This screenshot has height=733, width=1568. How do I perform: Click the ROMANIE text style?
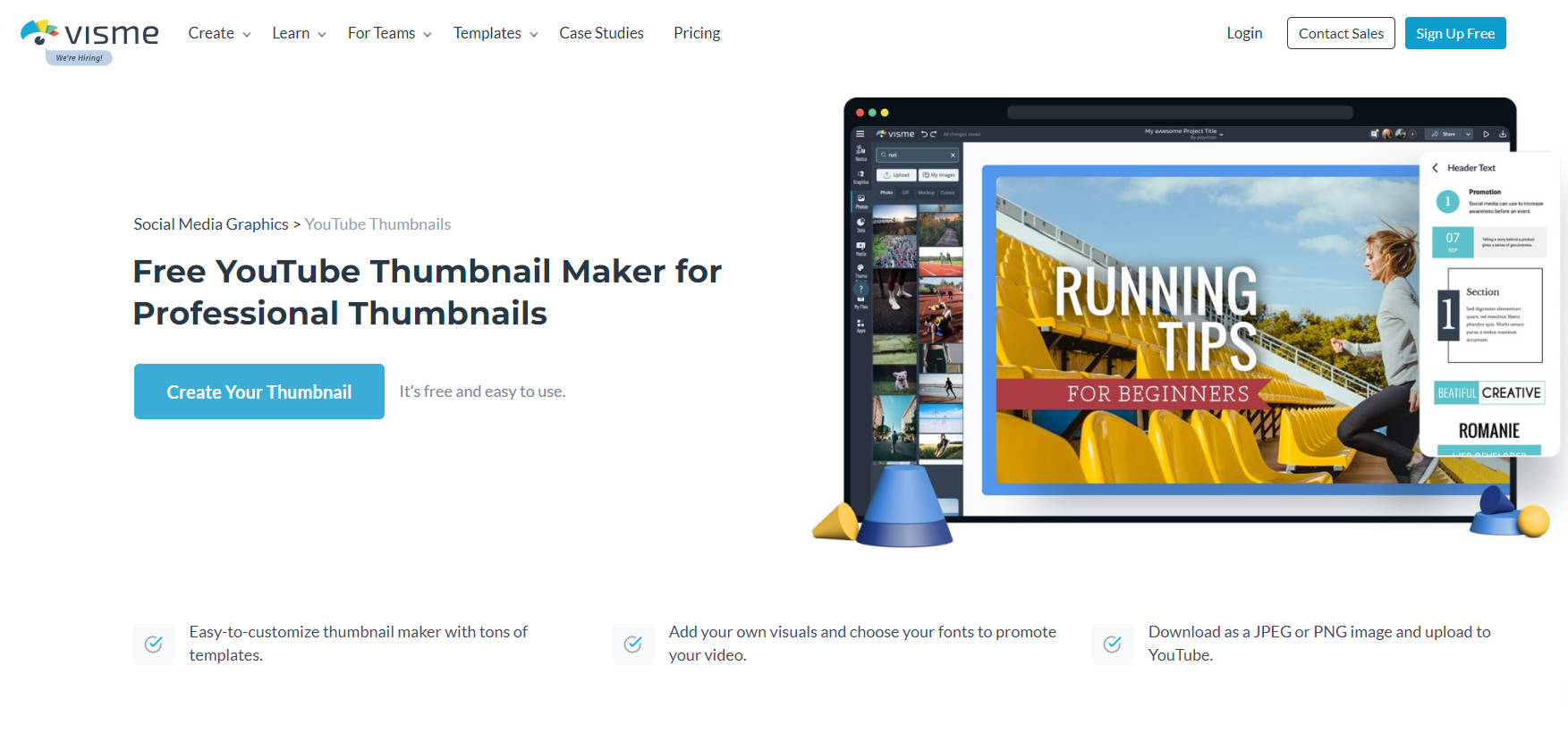[1489, 431]
